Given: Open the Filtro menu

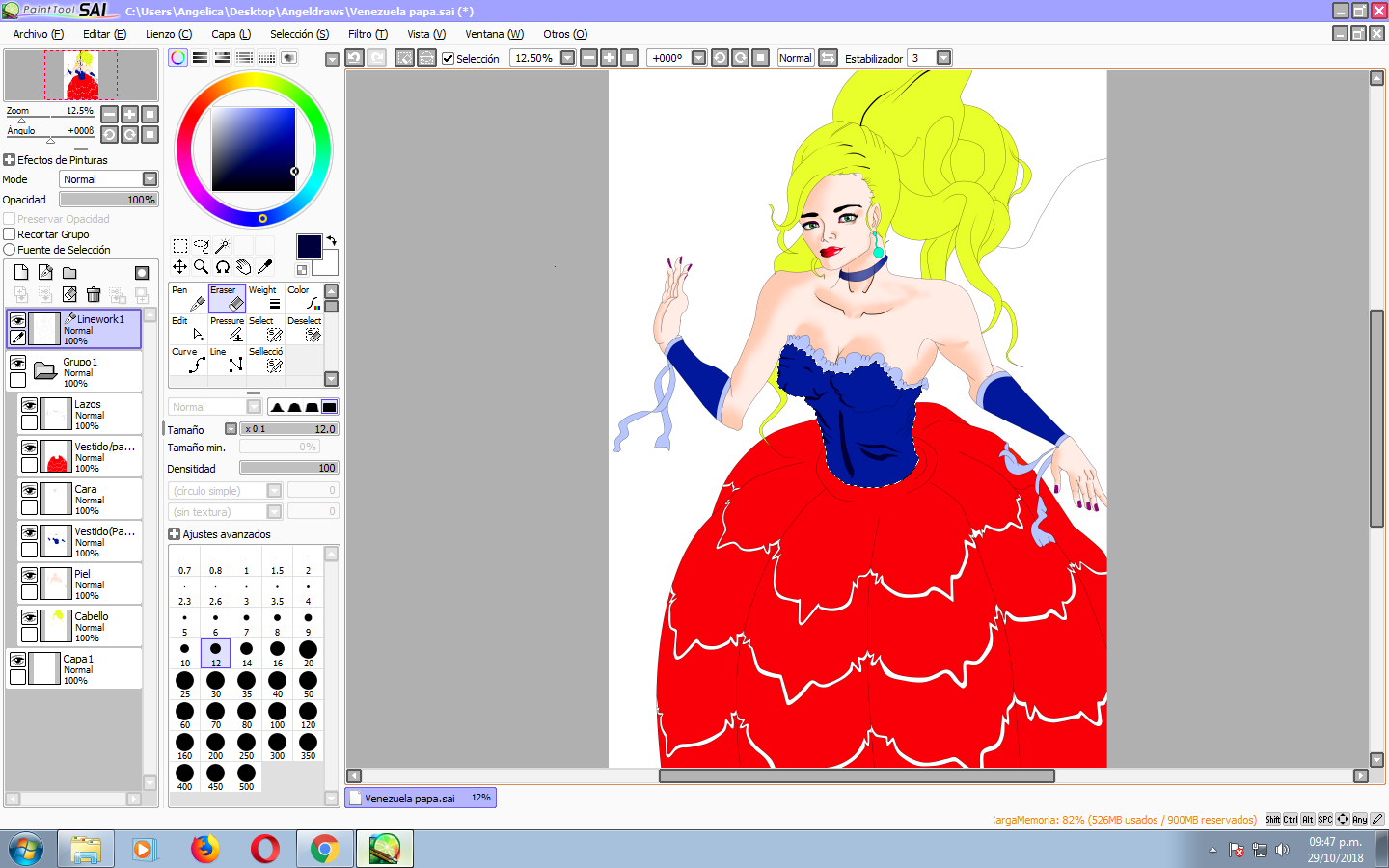Looking at the screenshot, I should coord(368,34).
